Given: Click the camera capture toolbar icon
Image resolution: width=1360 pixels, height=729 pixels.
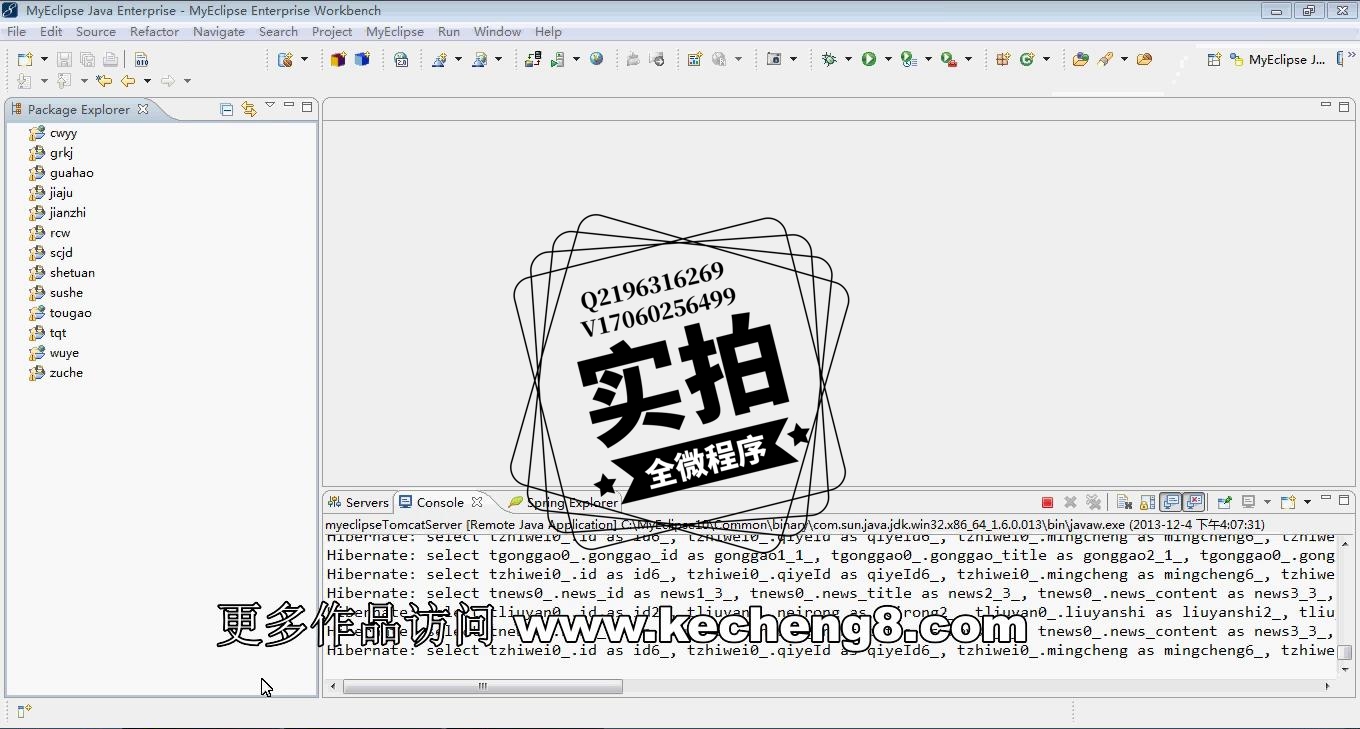Looking at the screenshot, I should pyautogui.click(x=774, y=60).
